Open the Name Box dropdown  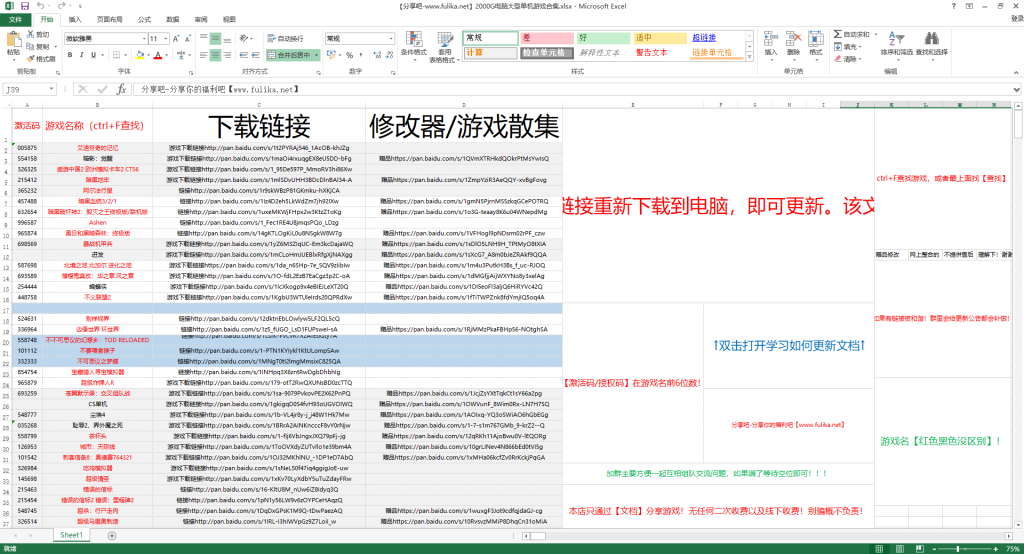pyautogui.click(x=51, y=90)
